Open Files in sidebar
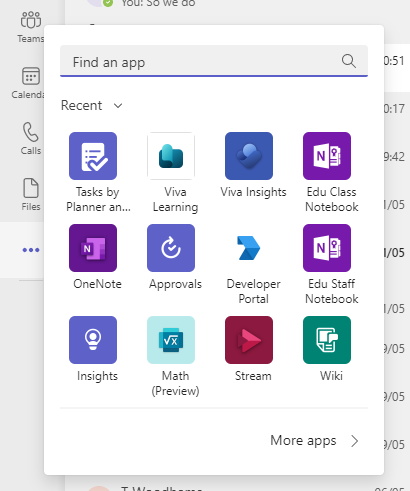410x491 pixels. coord(31,194)
